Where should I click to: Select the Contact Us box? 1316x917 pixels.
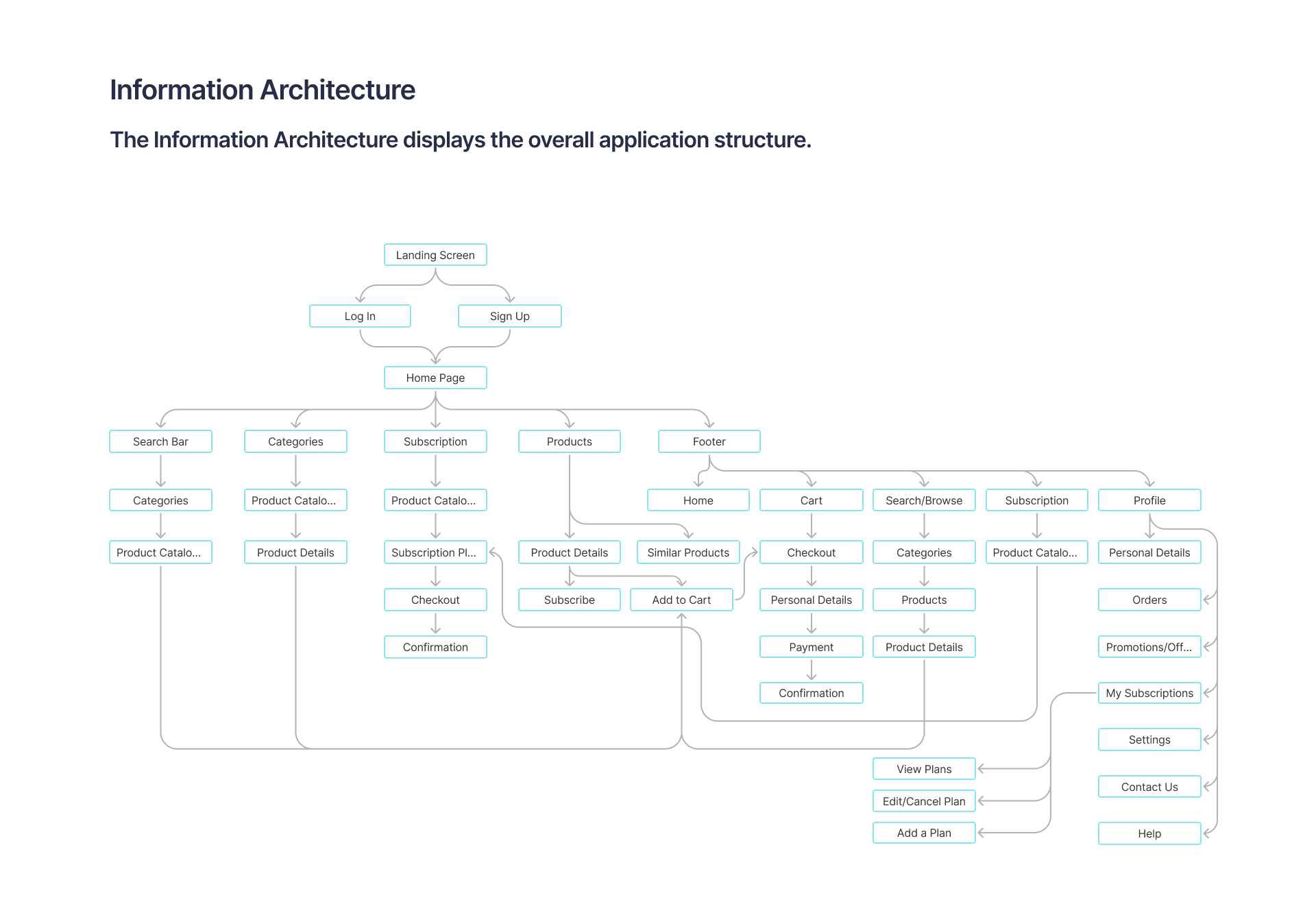[1149, 787]
